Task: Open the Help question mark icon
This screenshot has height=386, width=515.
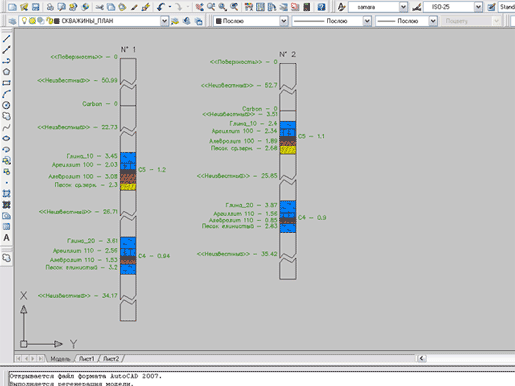Action: pos(321,6)
